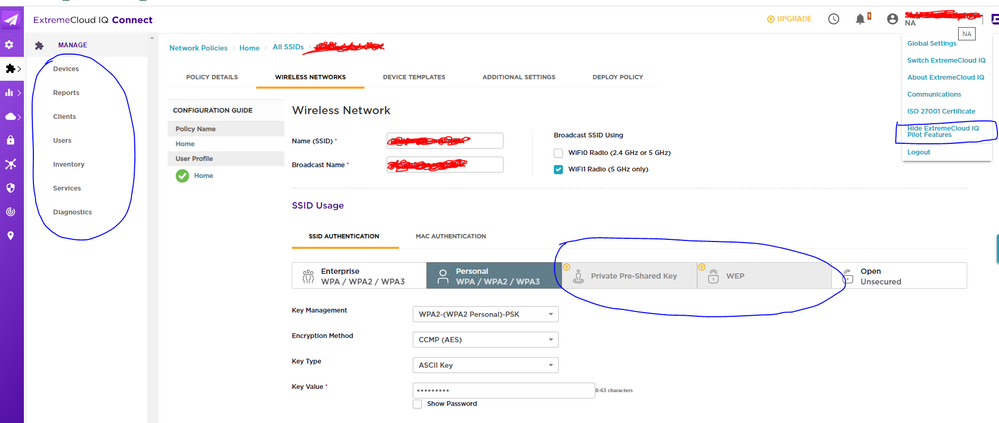Click the Name (SSID) input field
This screenshot has height=423, width=999.
point(445,140)
